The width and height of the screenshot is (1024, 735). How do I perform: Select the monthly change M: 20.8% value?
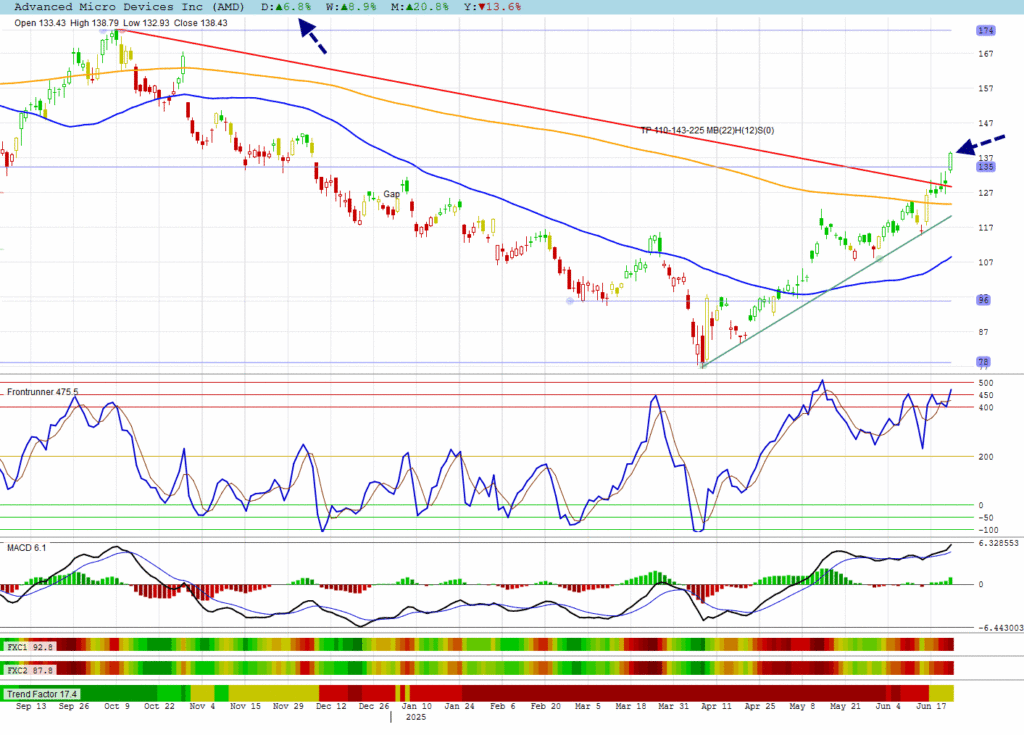pos(420,7)
